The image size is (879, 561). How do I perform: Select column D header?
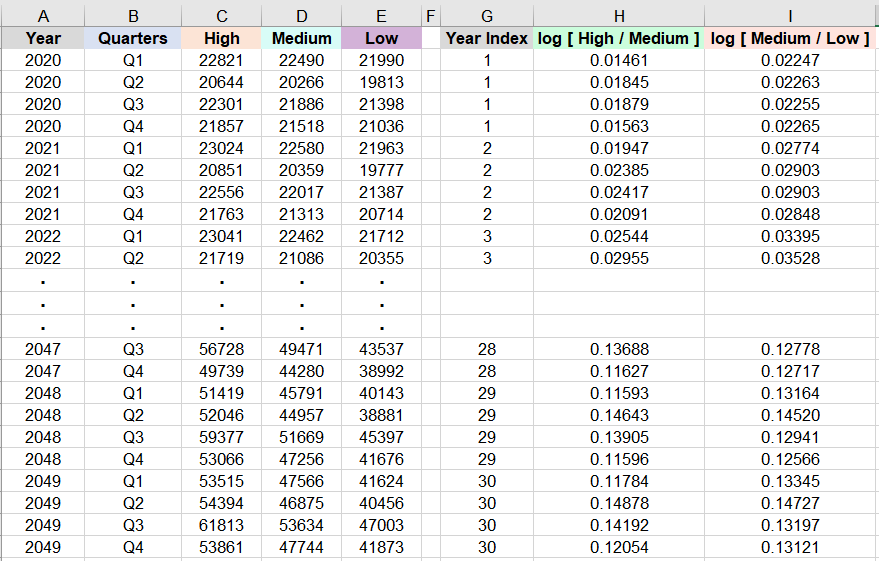(x=302, y=16)
